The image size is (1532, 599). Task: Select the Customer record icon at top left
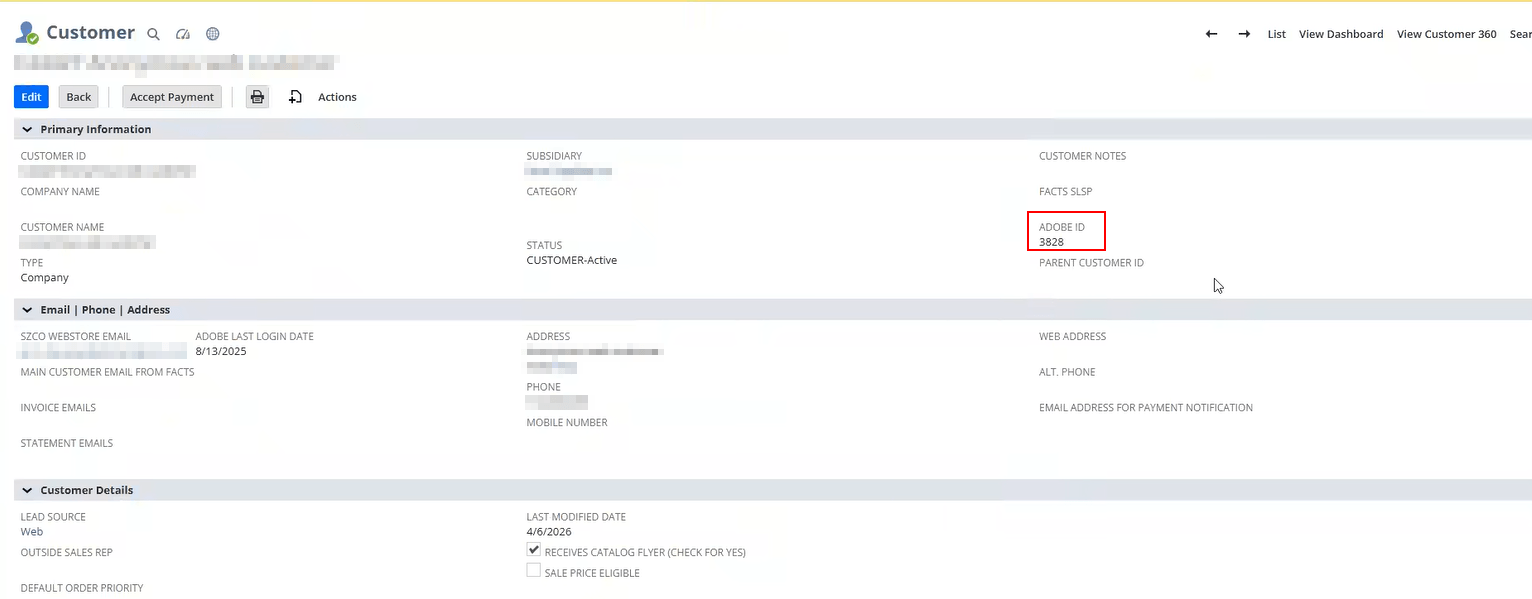25,31
